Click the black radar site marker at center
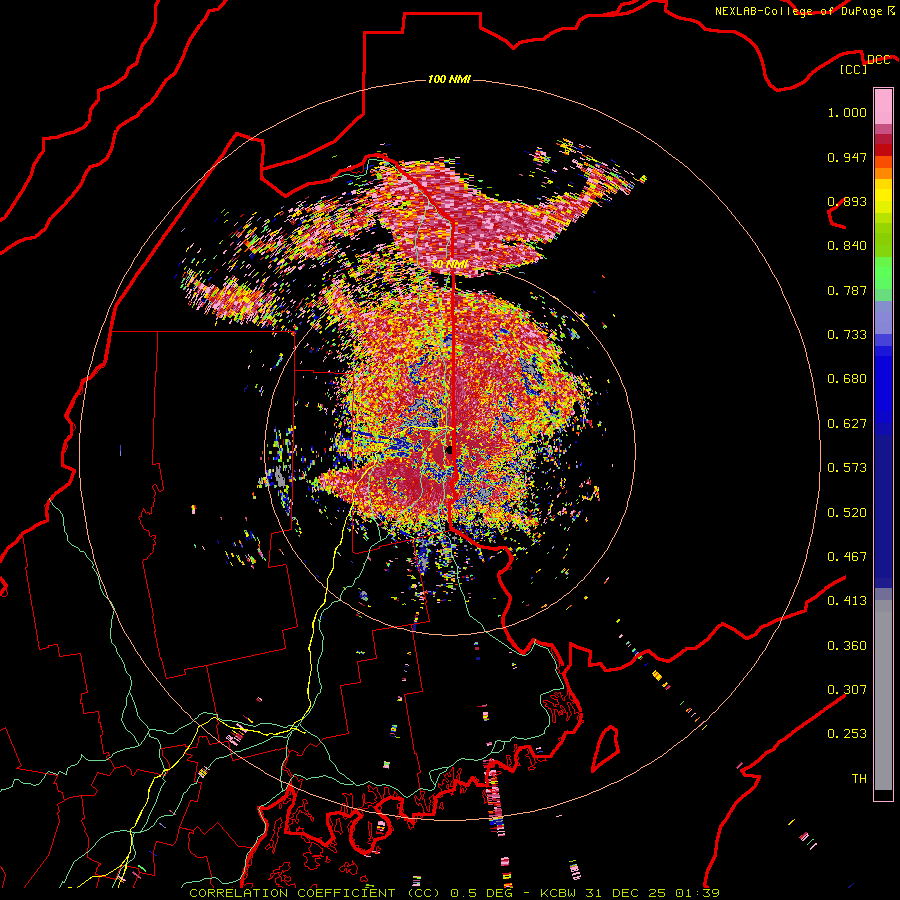 [449, 449]
